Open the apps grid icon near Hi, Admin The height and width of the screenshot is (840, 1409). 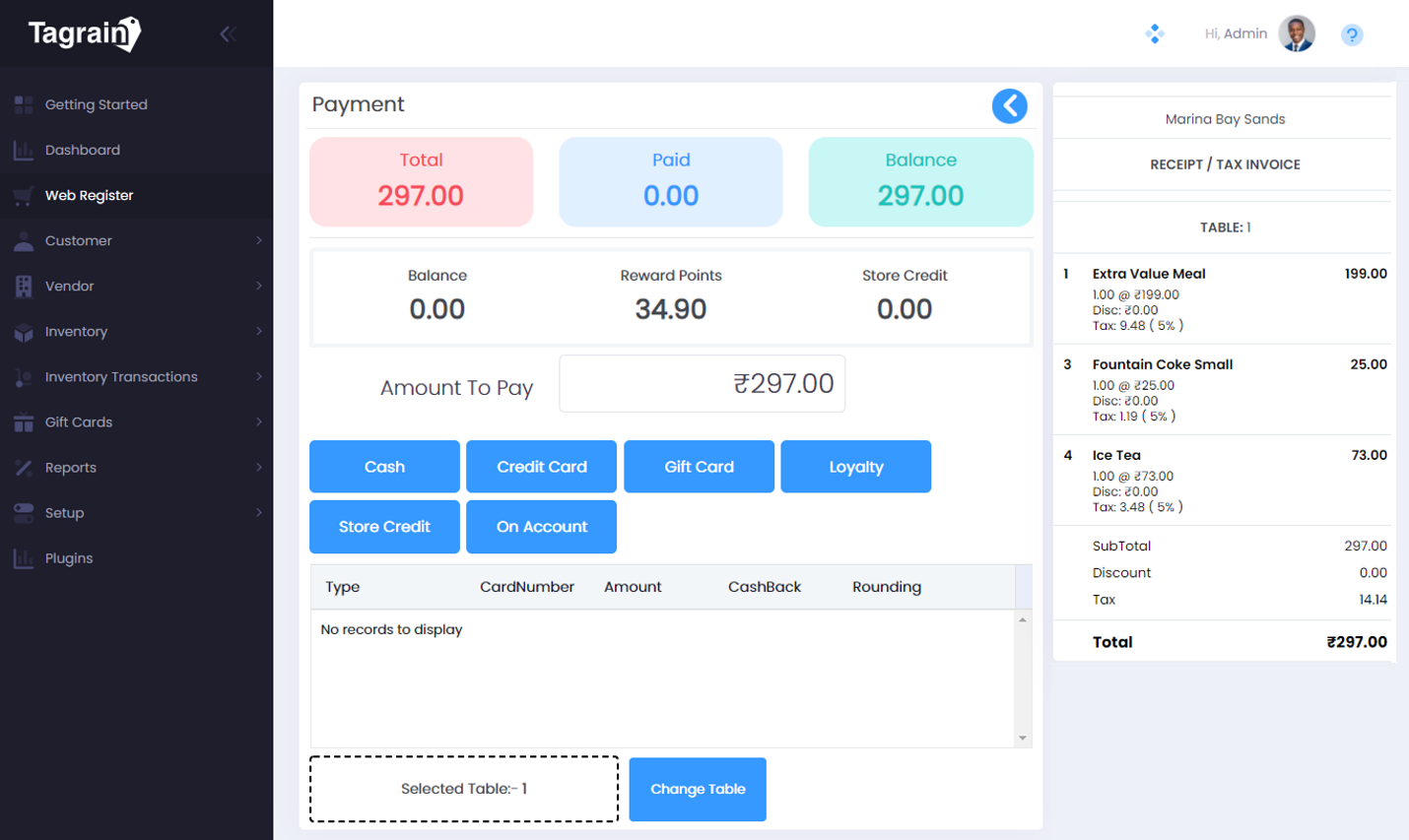coord(1153,32)
